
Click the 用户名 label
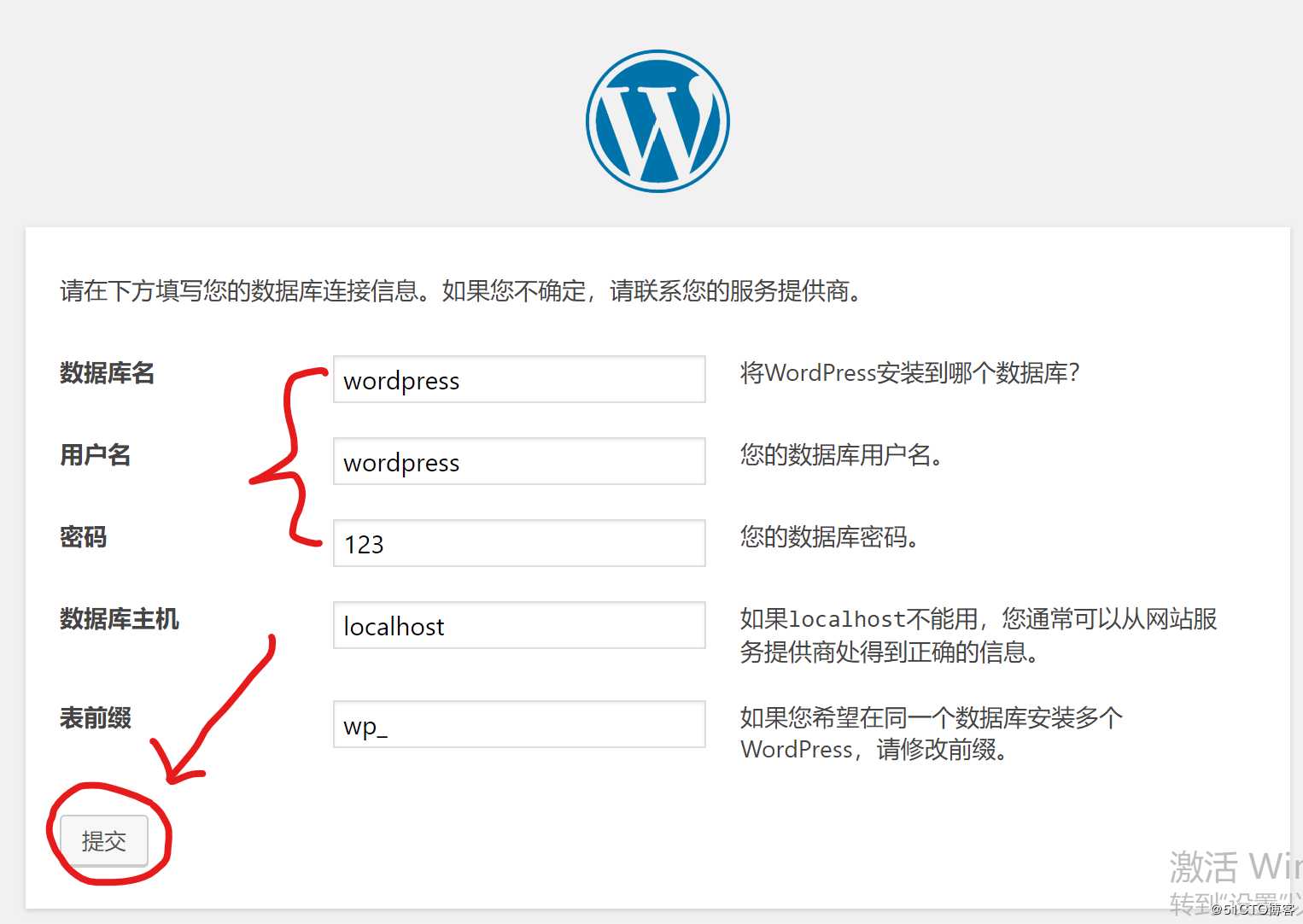[96, 455]
